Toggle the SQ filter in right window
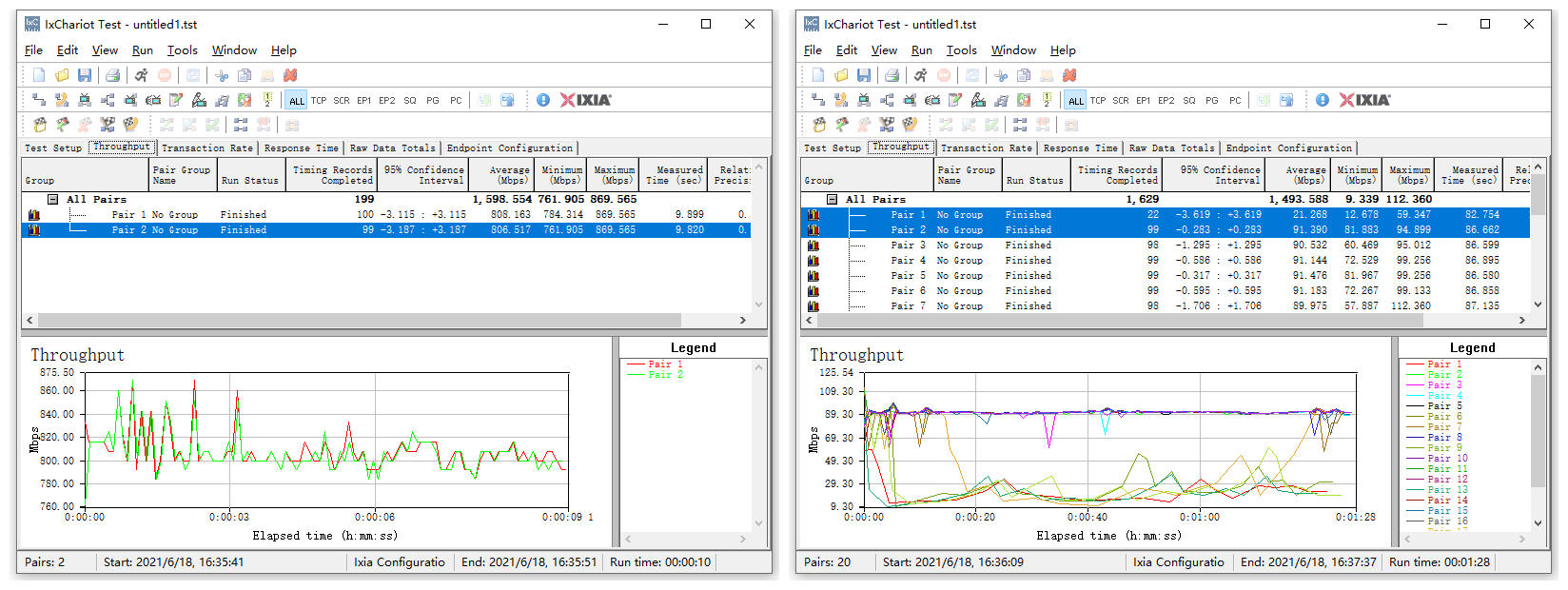 pos(1189,100)
